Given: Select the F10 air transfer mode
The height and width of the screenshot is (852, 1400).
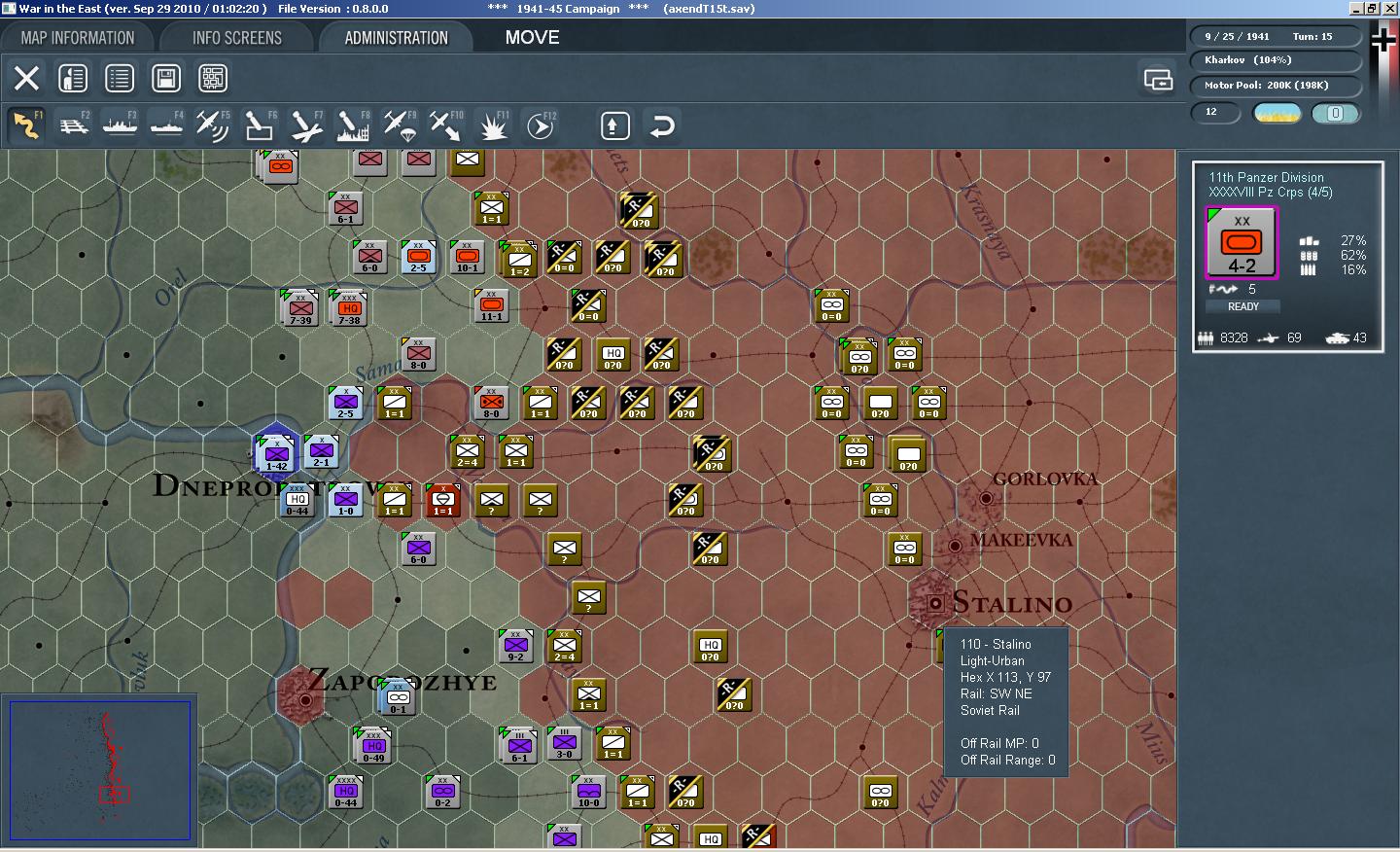Looking at the screenshot, I should (446, 125).
